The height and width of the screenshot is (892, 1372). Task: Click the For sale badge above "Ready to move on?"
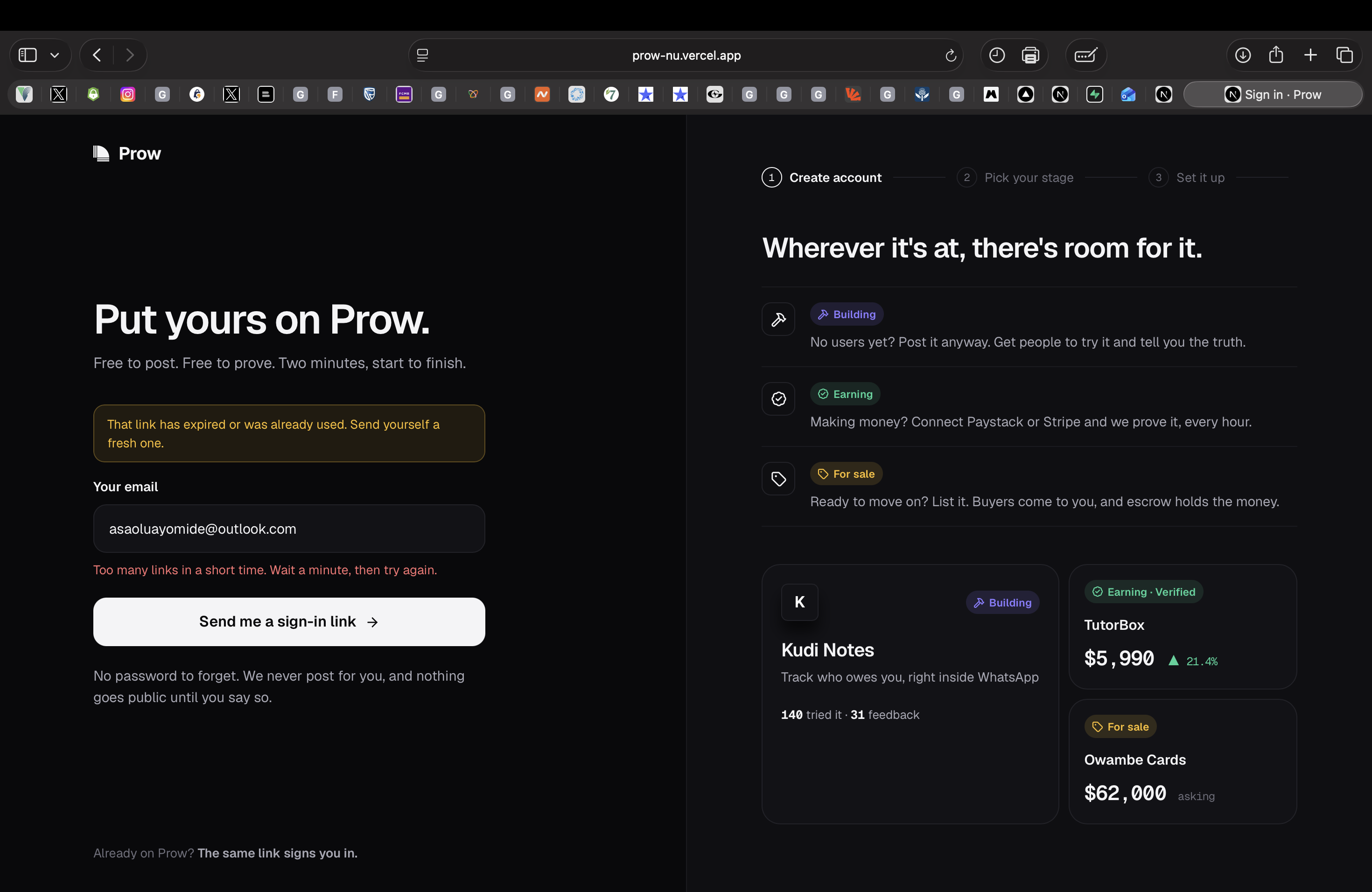tap(846, 474)
